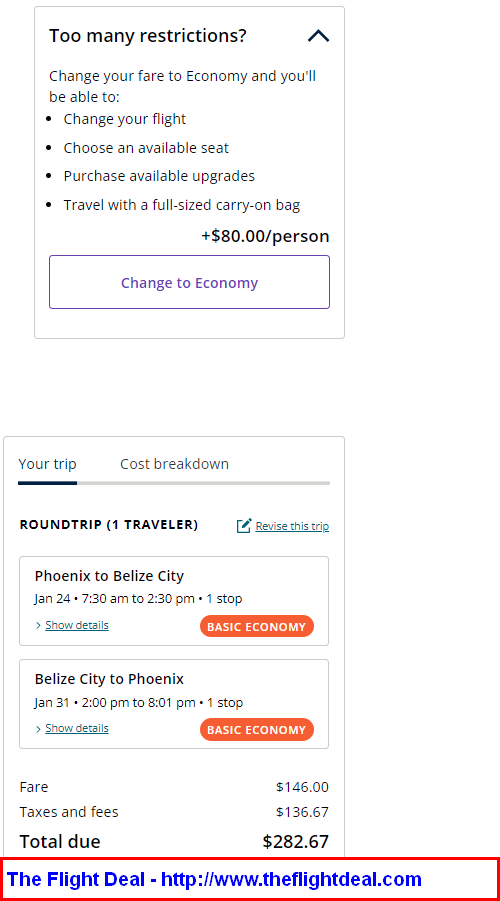The image size is (500, 901).
Task: Show details for Phoenix to Belize City
Action: pos(76,625)
